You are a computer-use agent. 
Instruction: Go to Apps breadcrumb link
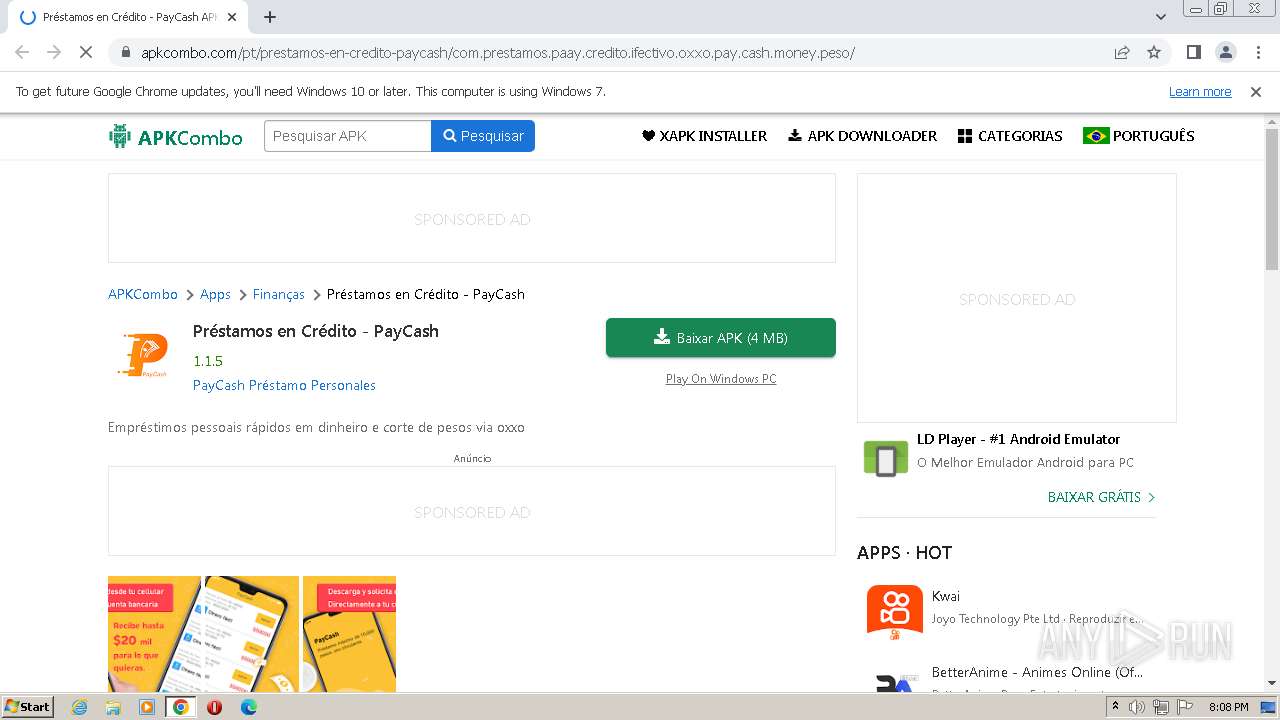tap(215, 294)
